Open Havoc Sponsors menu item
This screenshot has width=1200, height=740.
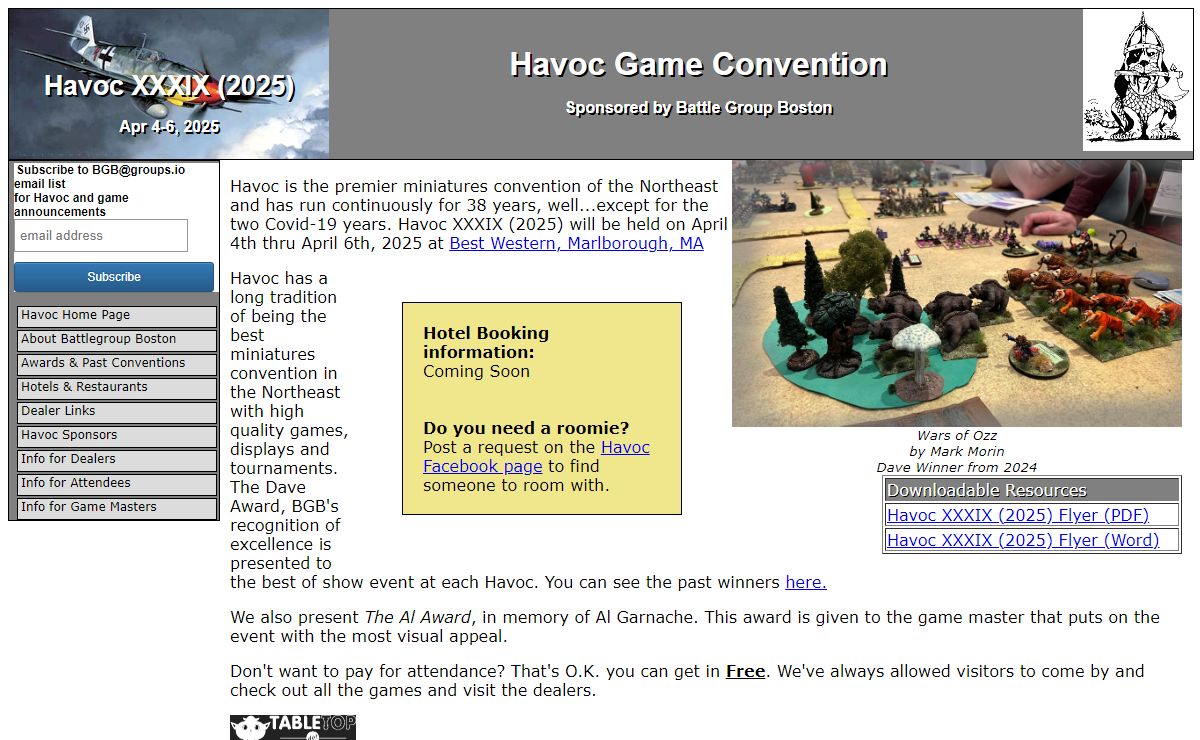pos(117,436)
